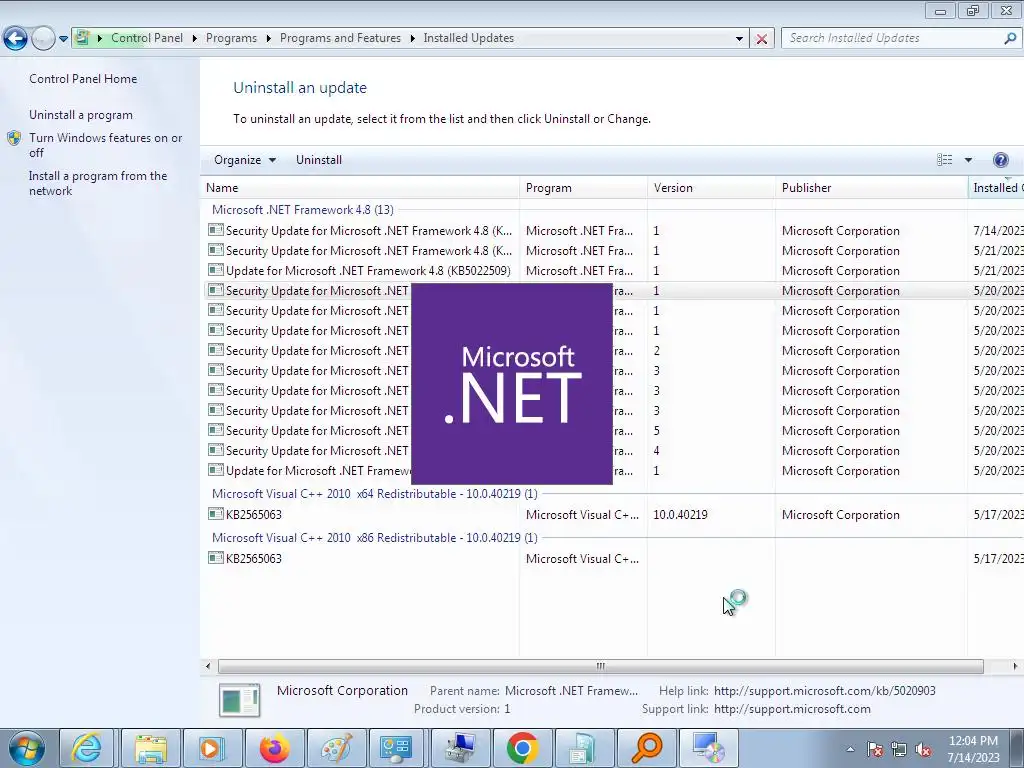Open Paint from the taskbar

tap(336, 748)
